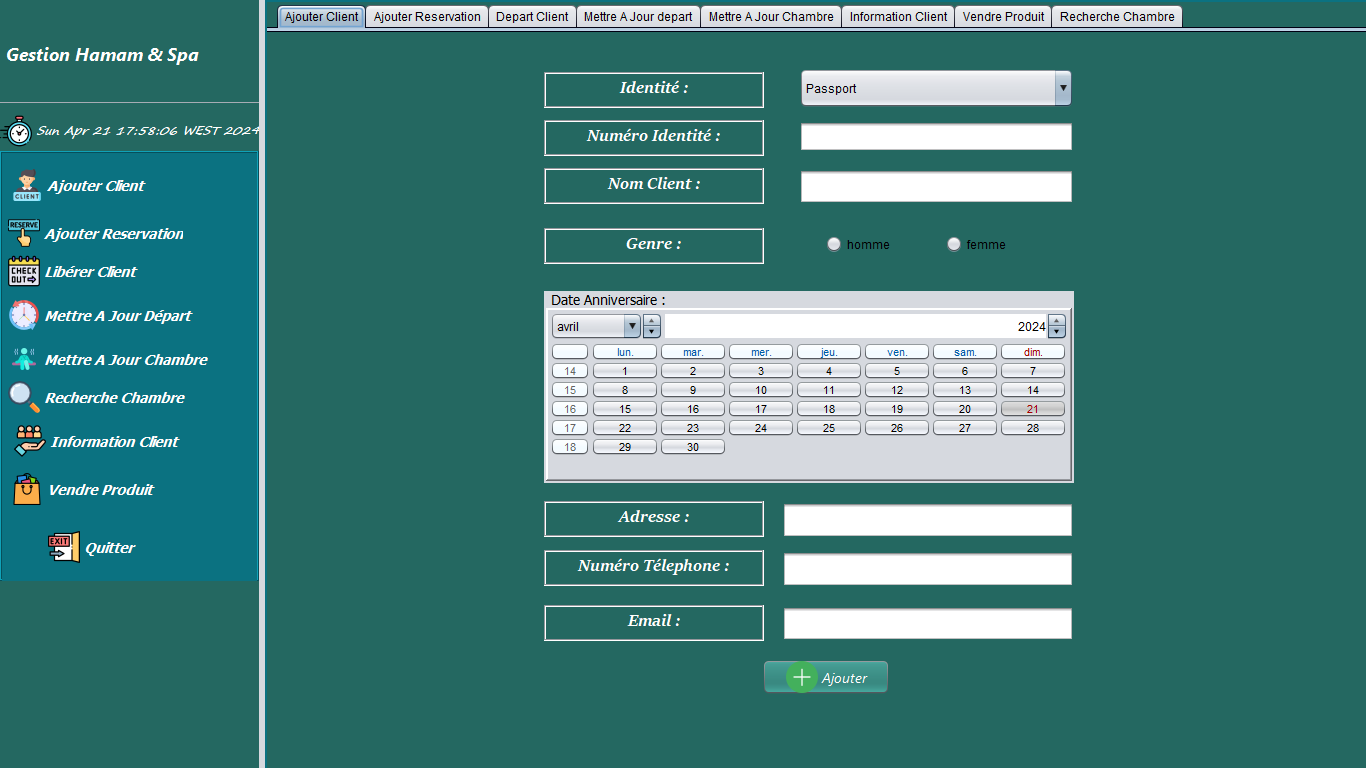
Task: Click the green Ajouter button
Action: tap(826, 677)
